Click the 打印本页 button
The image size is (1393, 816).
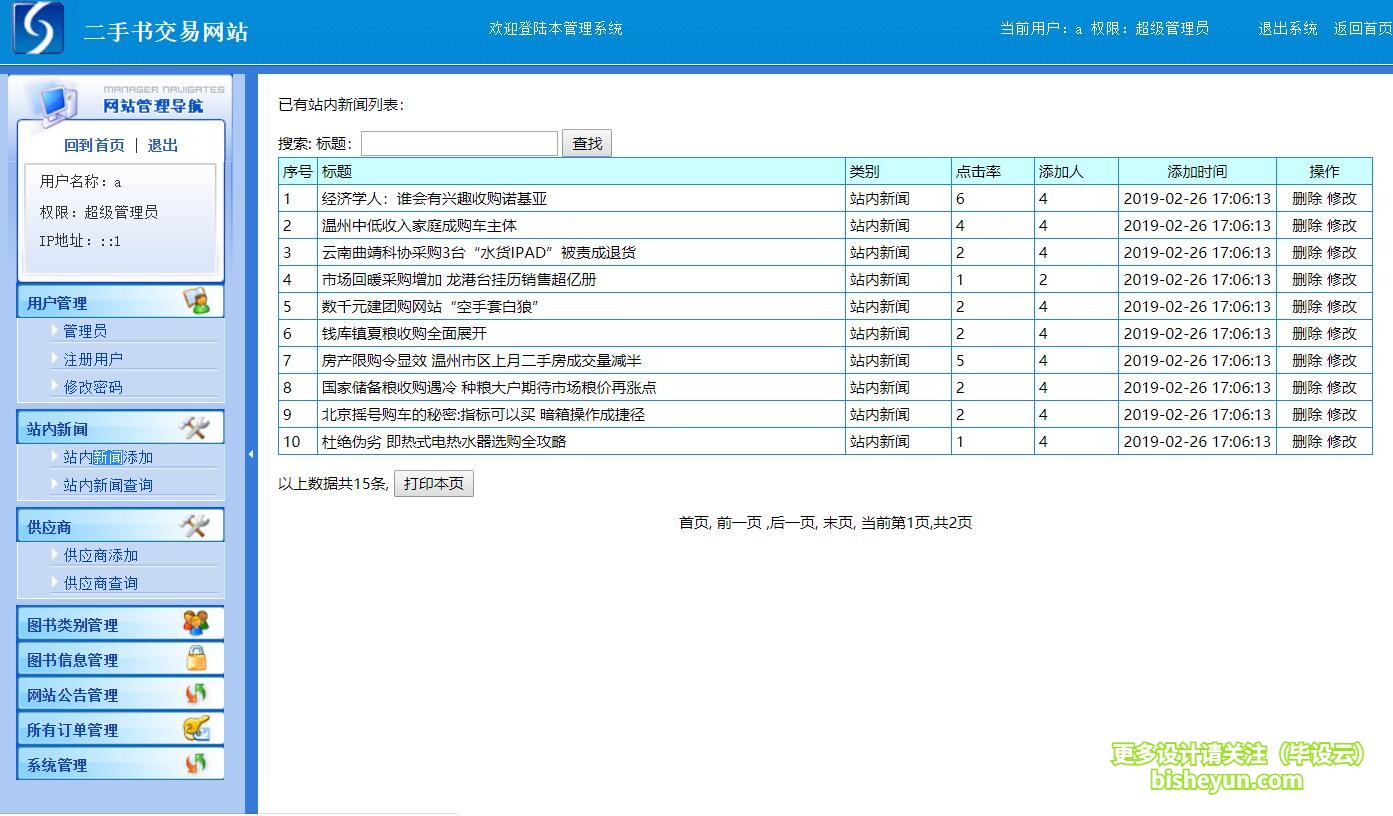pyautogui.click(x=434, y=484)
